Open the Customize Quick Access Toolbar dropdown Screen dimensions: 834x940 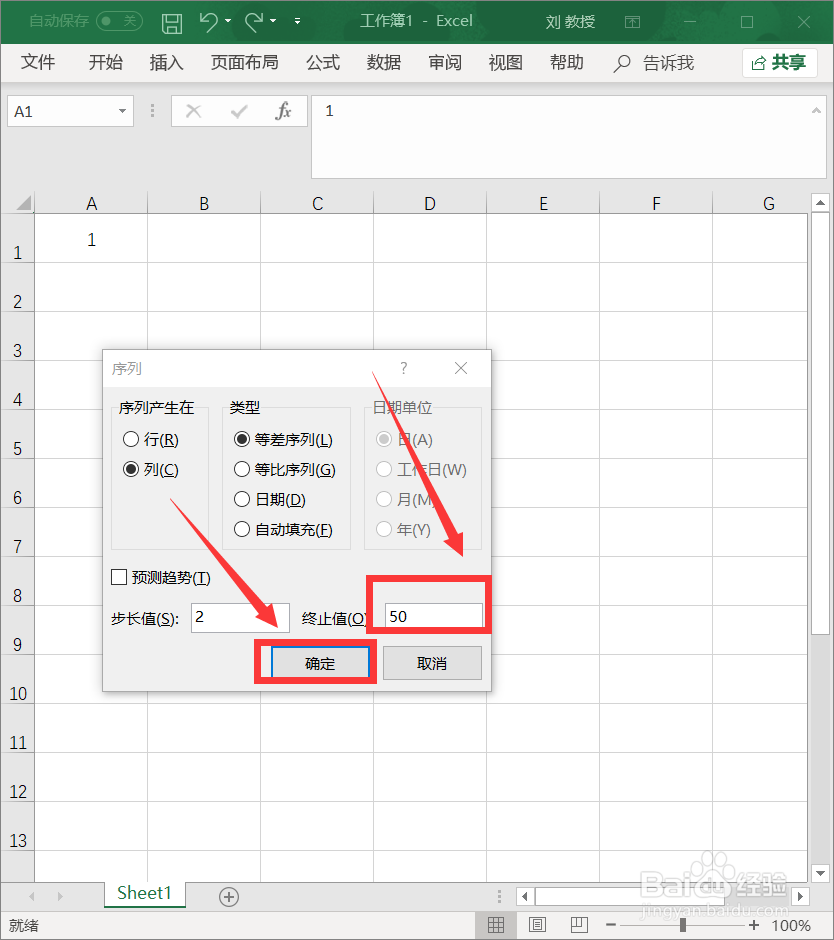pyautogui.click(x=296, y=22)
